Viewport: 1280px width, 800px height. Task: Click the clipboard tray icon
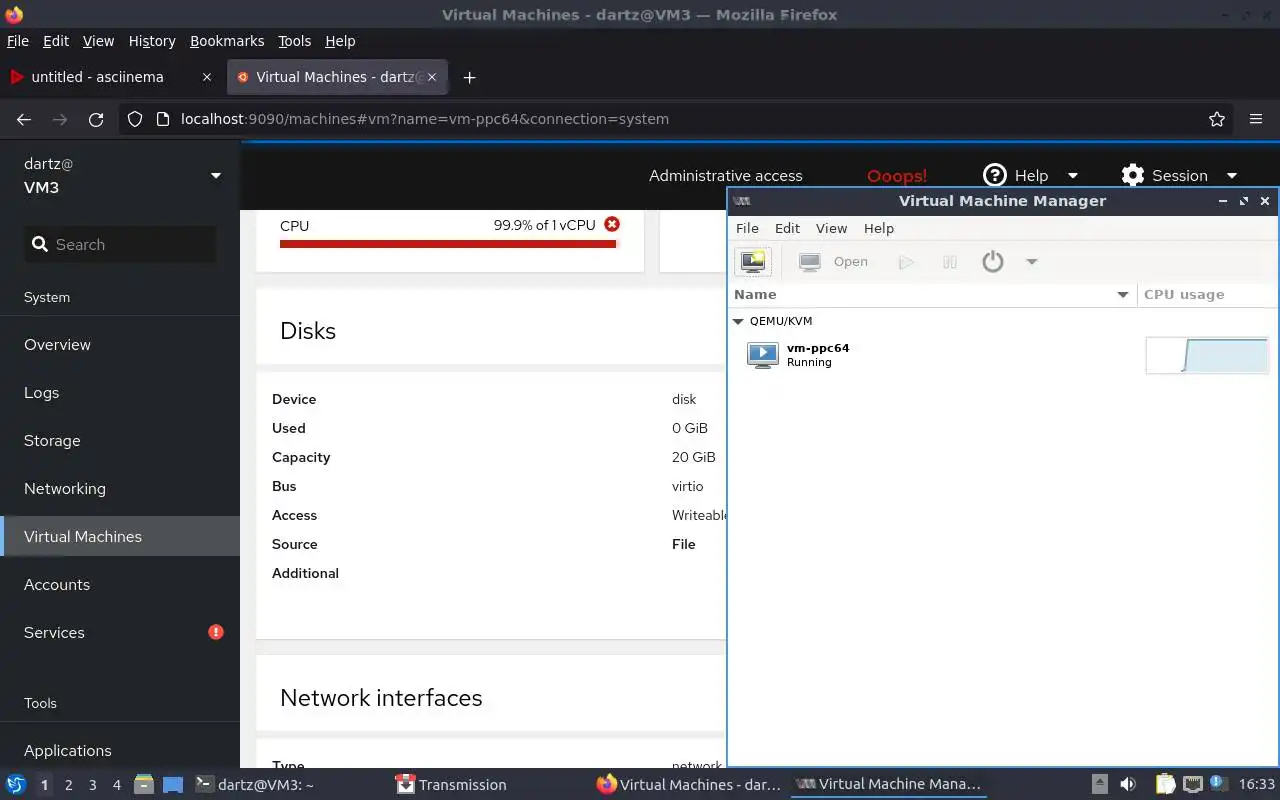pyautogui.click(x=1165, y=785)
